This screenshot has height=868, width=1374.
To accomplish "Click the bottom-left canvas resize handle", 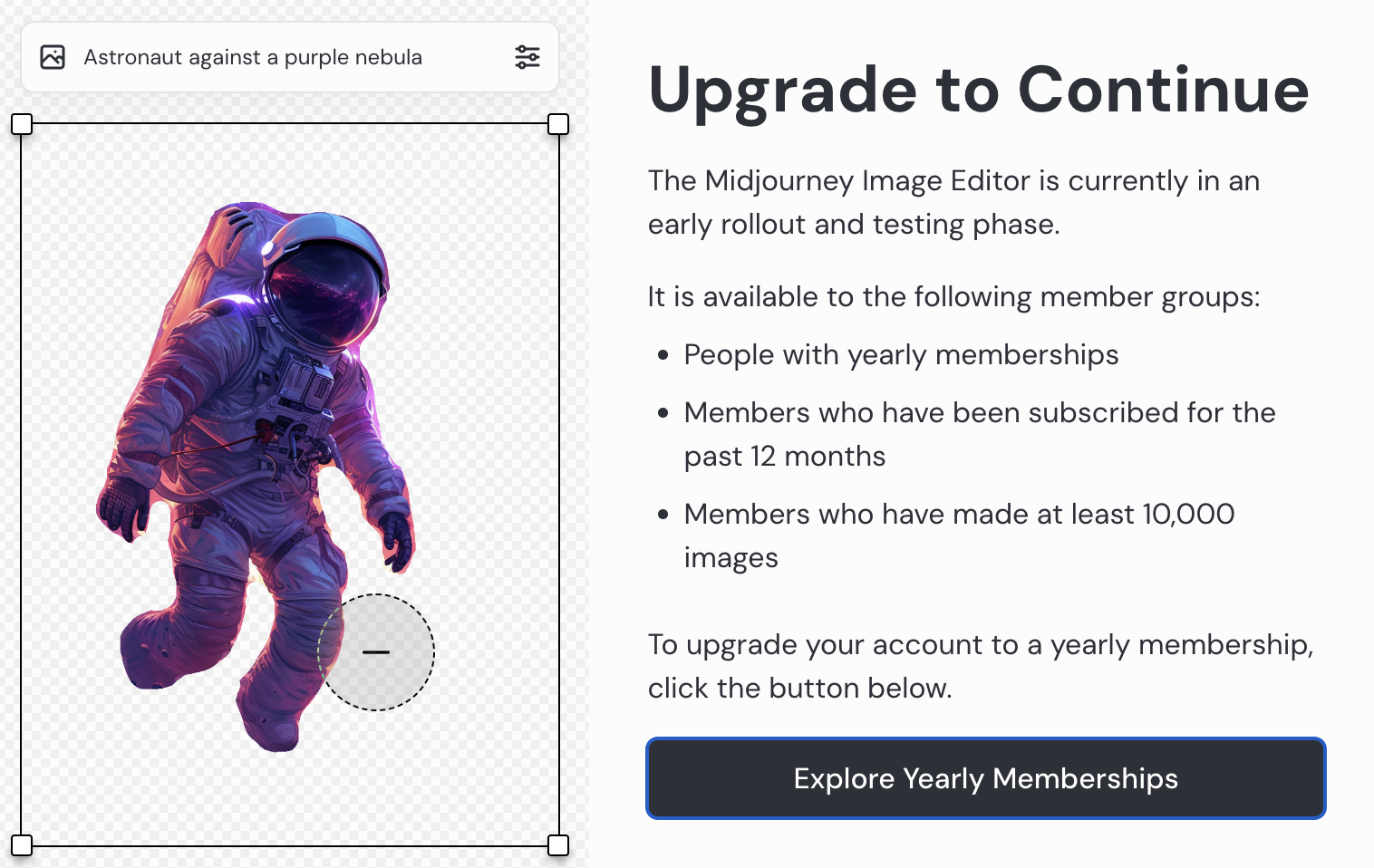I will tap(22, 845).
